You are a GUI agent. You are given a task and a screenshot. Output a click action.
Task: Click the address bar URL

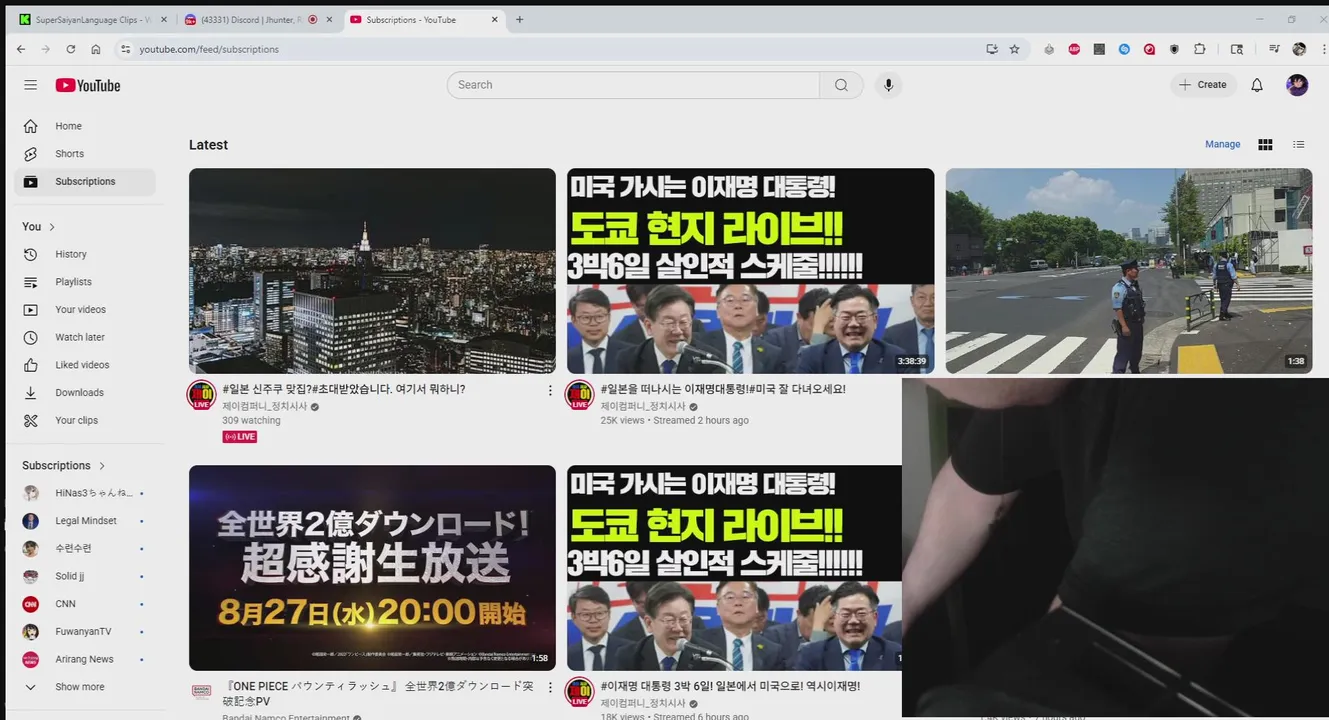coord(209,49)
